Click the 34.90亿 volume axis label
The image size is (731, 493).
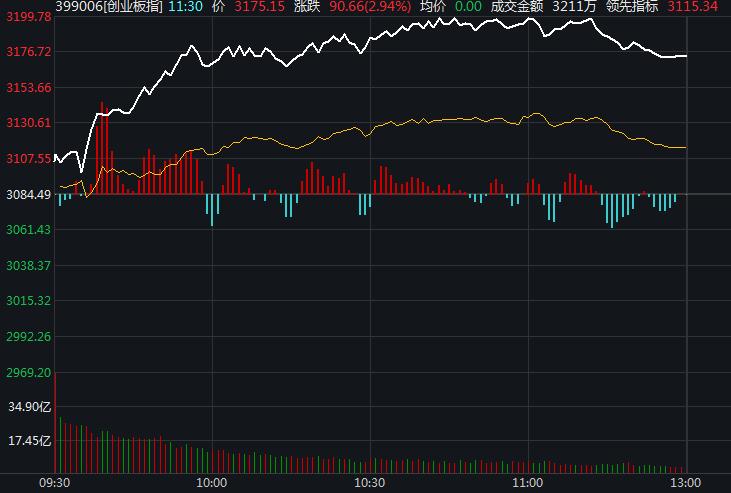coord(30,407)
